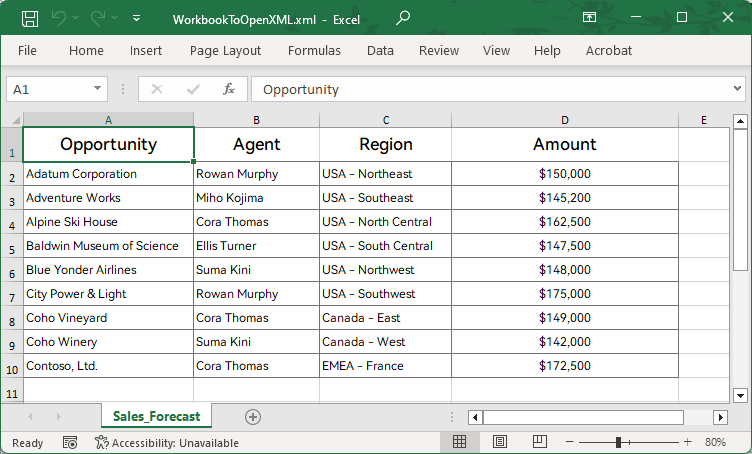Expand the Name Box dropdown
Viewport: 752px width, 454px height.
point(97,89)
